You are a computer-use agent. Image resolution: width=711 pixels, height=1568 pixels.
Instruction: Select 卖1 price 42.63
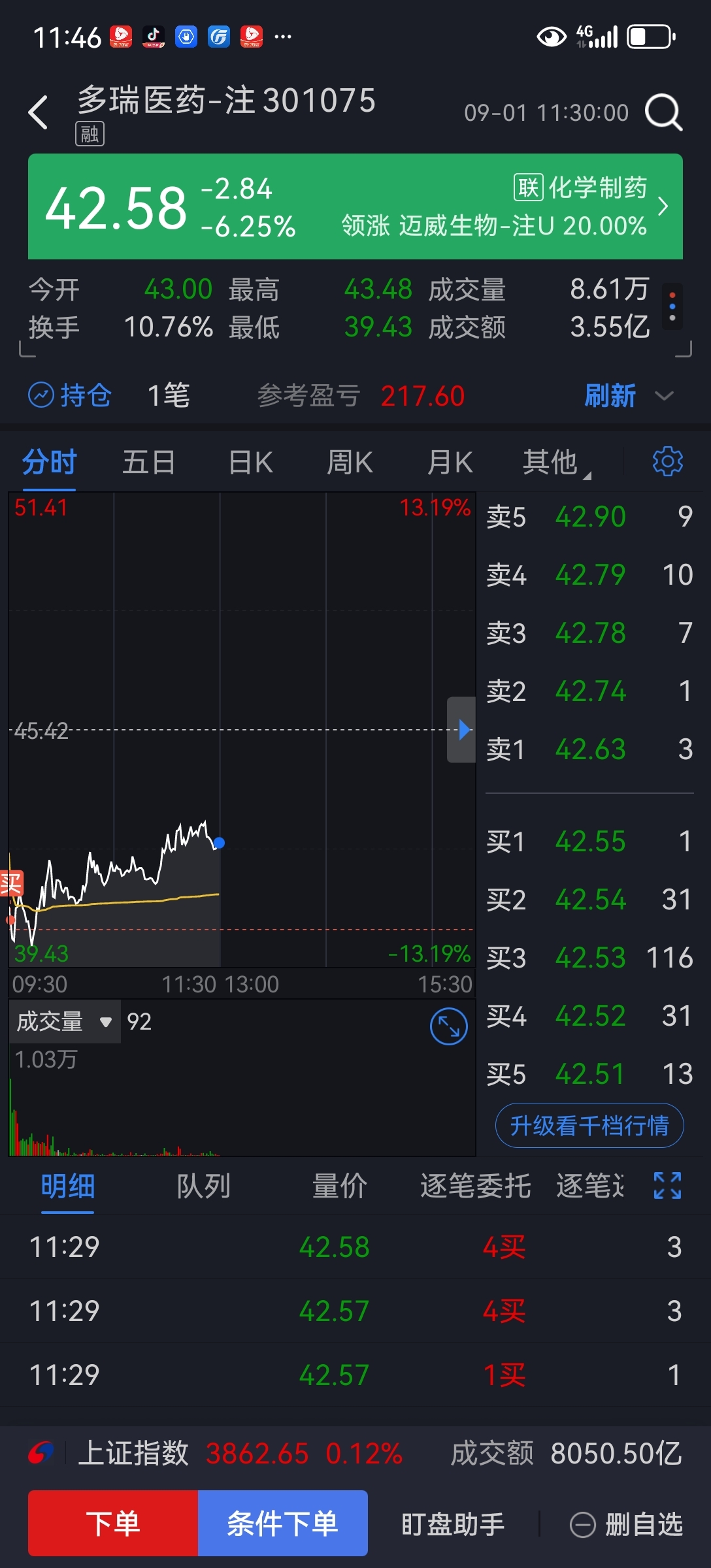click(590, 749)
